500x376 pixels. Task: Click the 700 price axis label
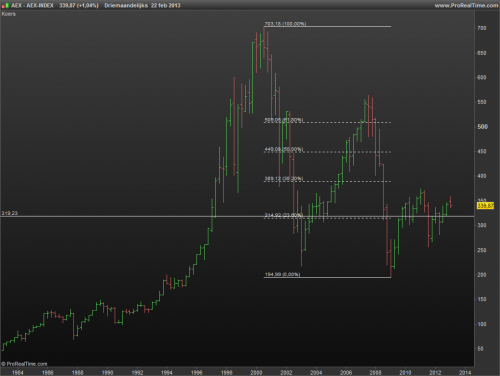coord(482,28)
